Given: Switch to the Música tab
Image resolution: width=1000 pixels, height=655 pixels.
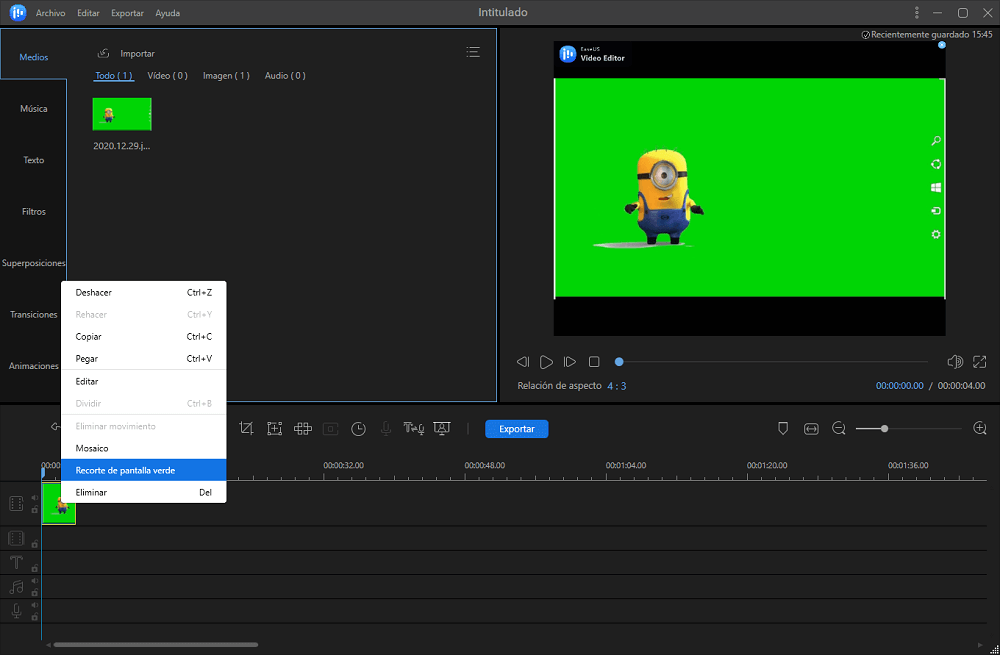Looking at the screenshot, I should pyautogui.click(x=33, y=108).
